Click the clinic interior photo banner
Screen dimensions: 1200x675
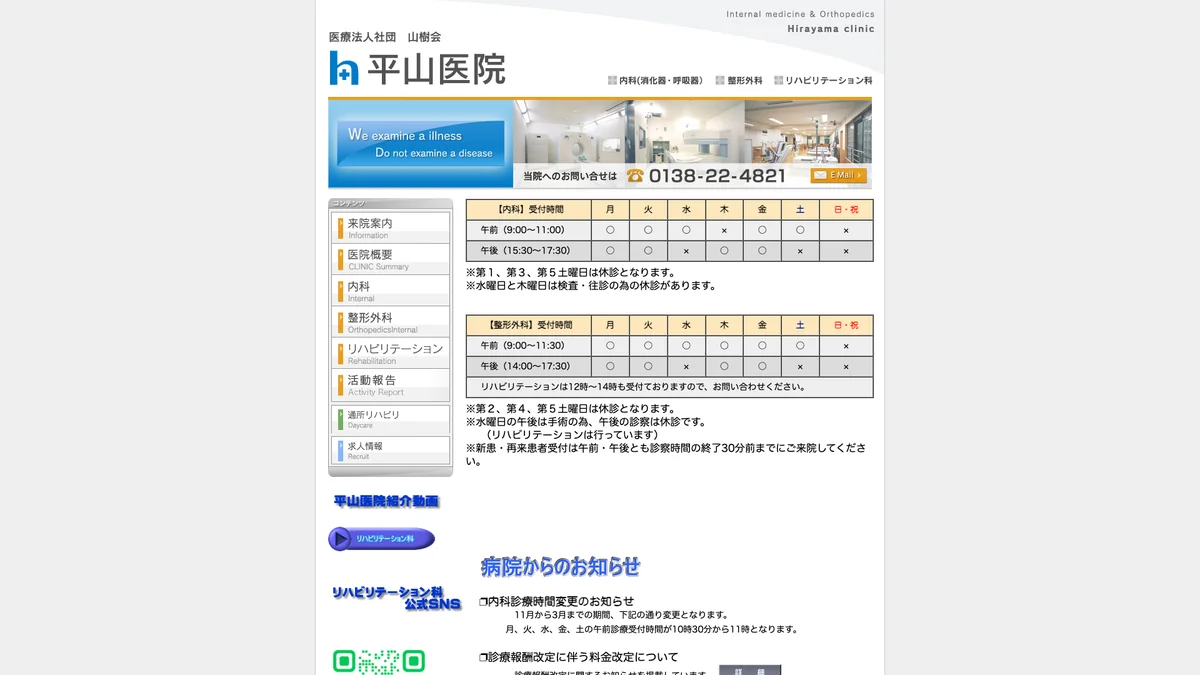pos(692,131)
